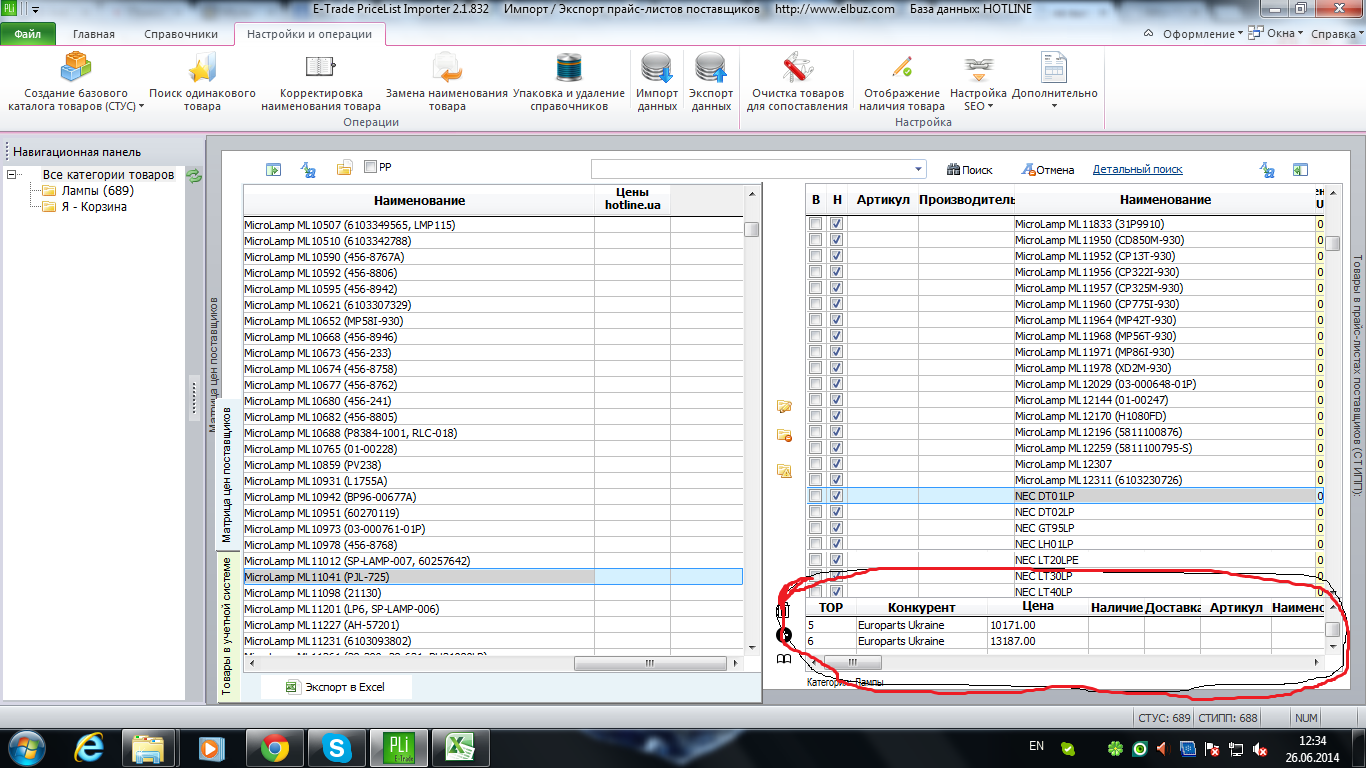Open Корректировка наименования товара tool
The width and height of the screenshot is (1366, 768).
[320, 68]
